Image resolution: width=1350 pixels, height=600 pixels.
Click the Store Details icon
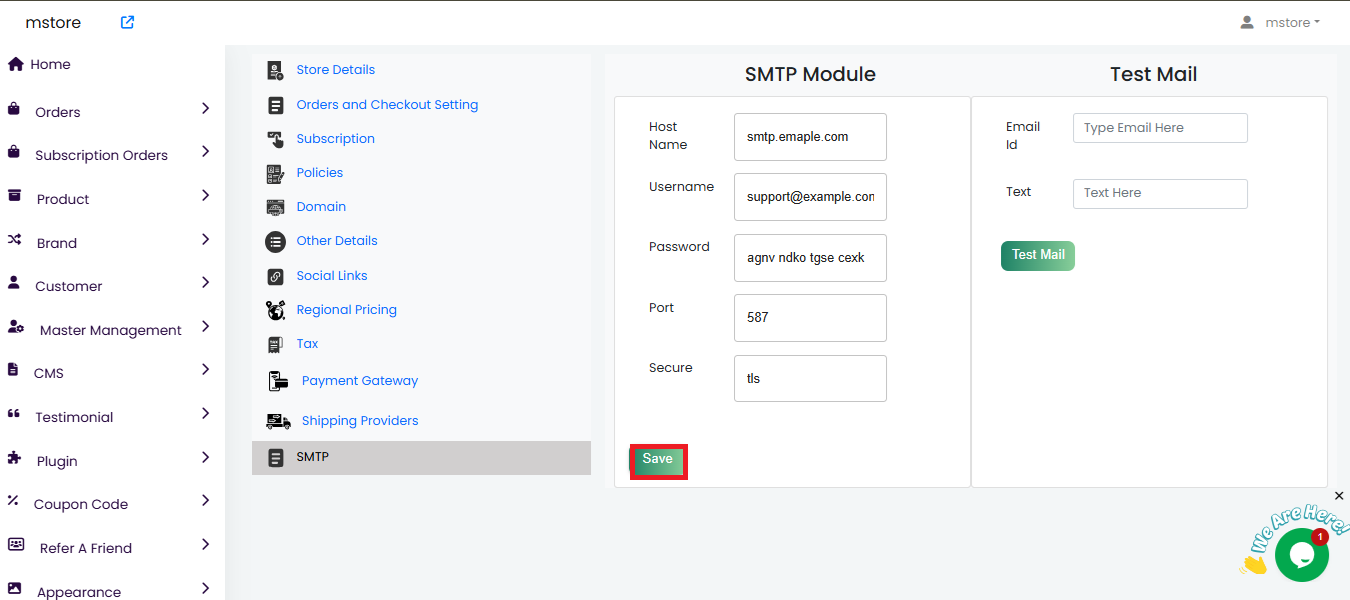[x=275, y=70]
